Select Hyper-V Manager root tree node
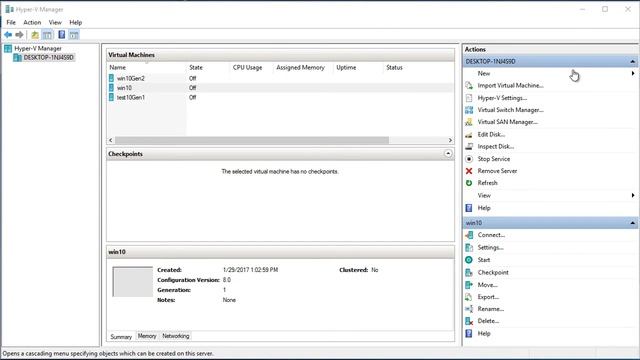 pos(38,48)
